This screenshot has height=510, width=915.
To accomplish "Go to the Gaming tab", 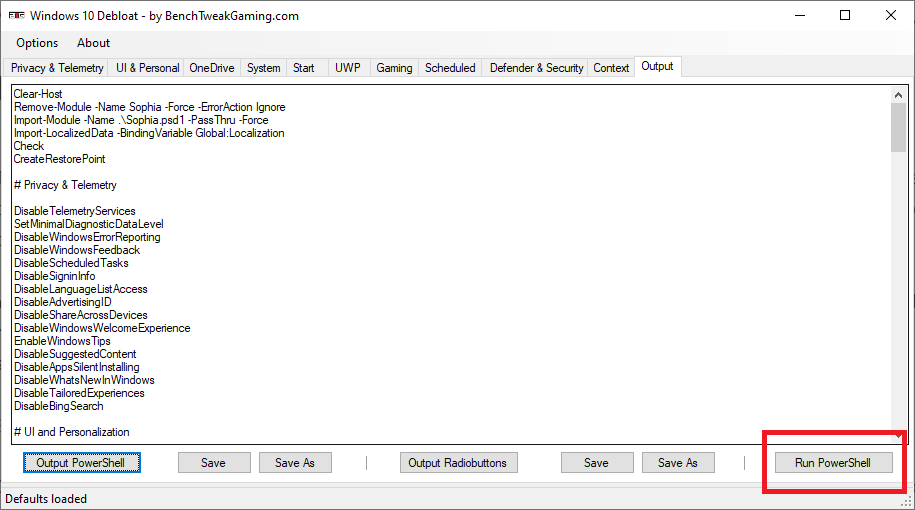I will coord(394,68).
